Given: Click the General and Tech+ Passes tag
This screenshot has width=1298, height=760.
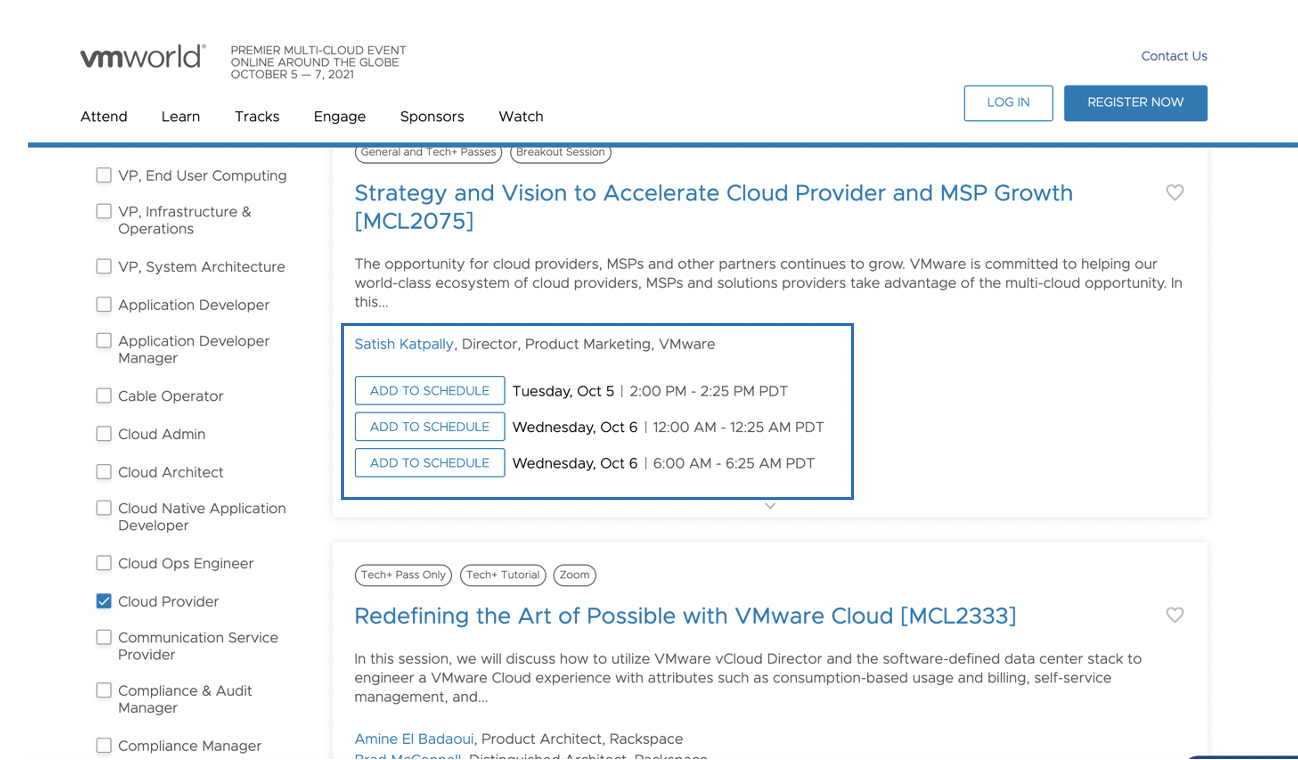Looking at the screenshot, I should [428, 152].
